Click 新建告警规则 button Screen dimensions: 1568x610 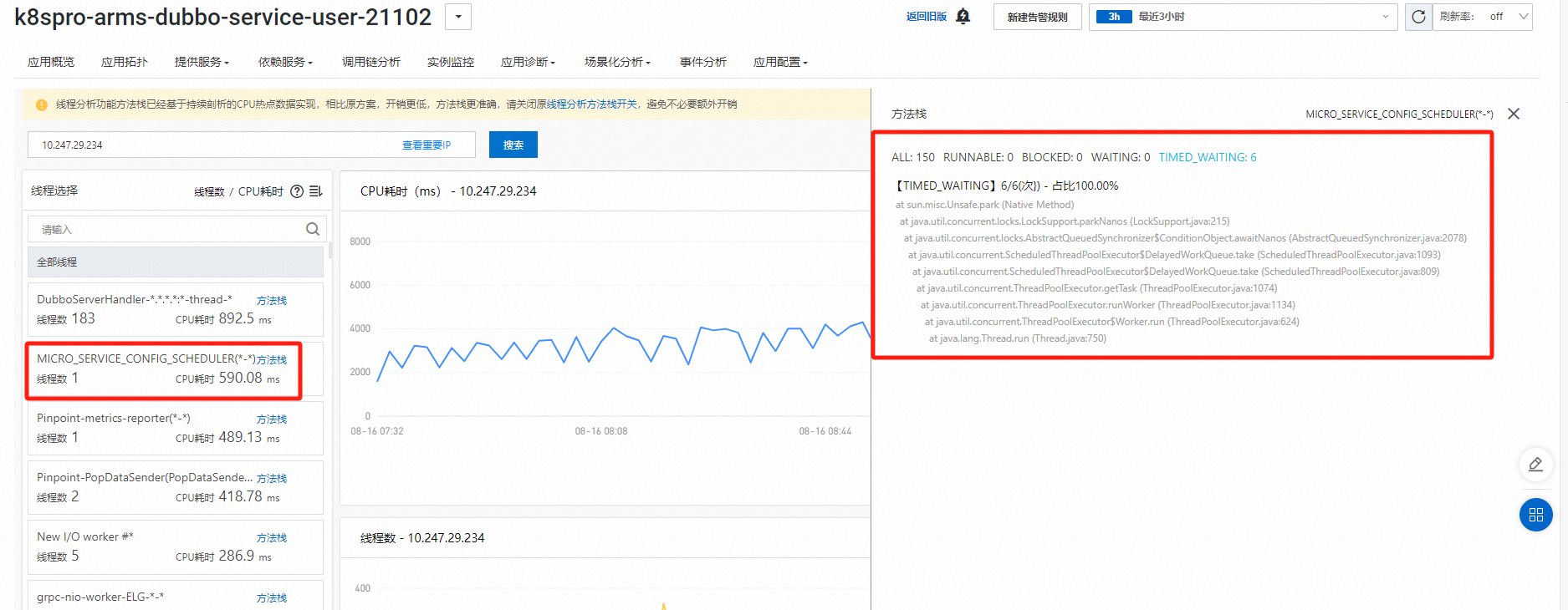coord(1038,17)
